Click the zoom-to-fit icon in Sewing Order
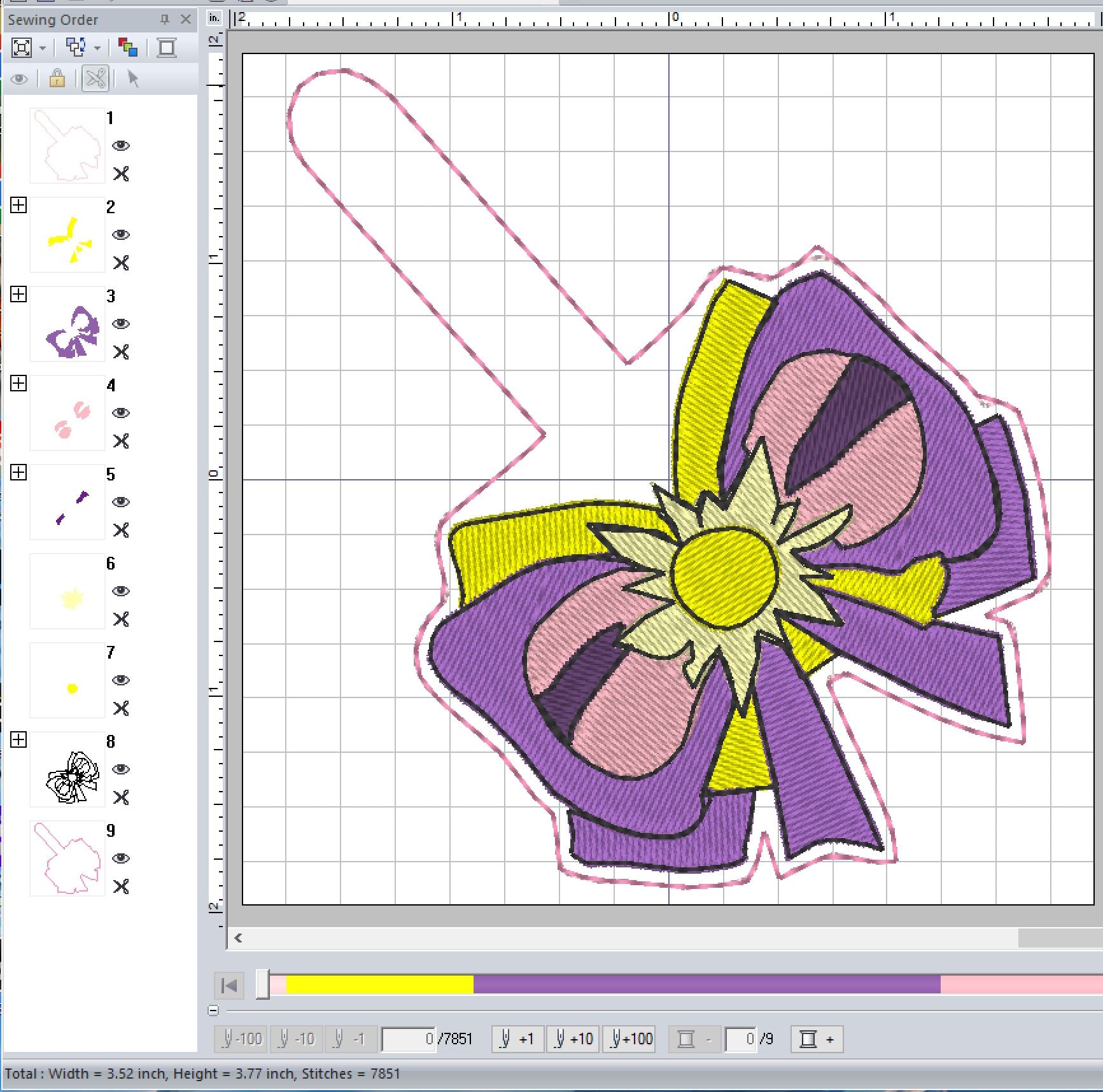Image resolution: width=1103 pixels, height=1092 pixels. [x=22, y=48]
